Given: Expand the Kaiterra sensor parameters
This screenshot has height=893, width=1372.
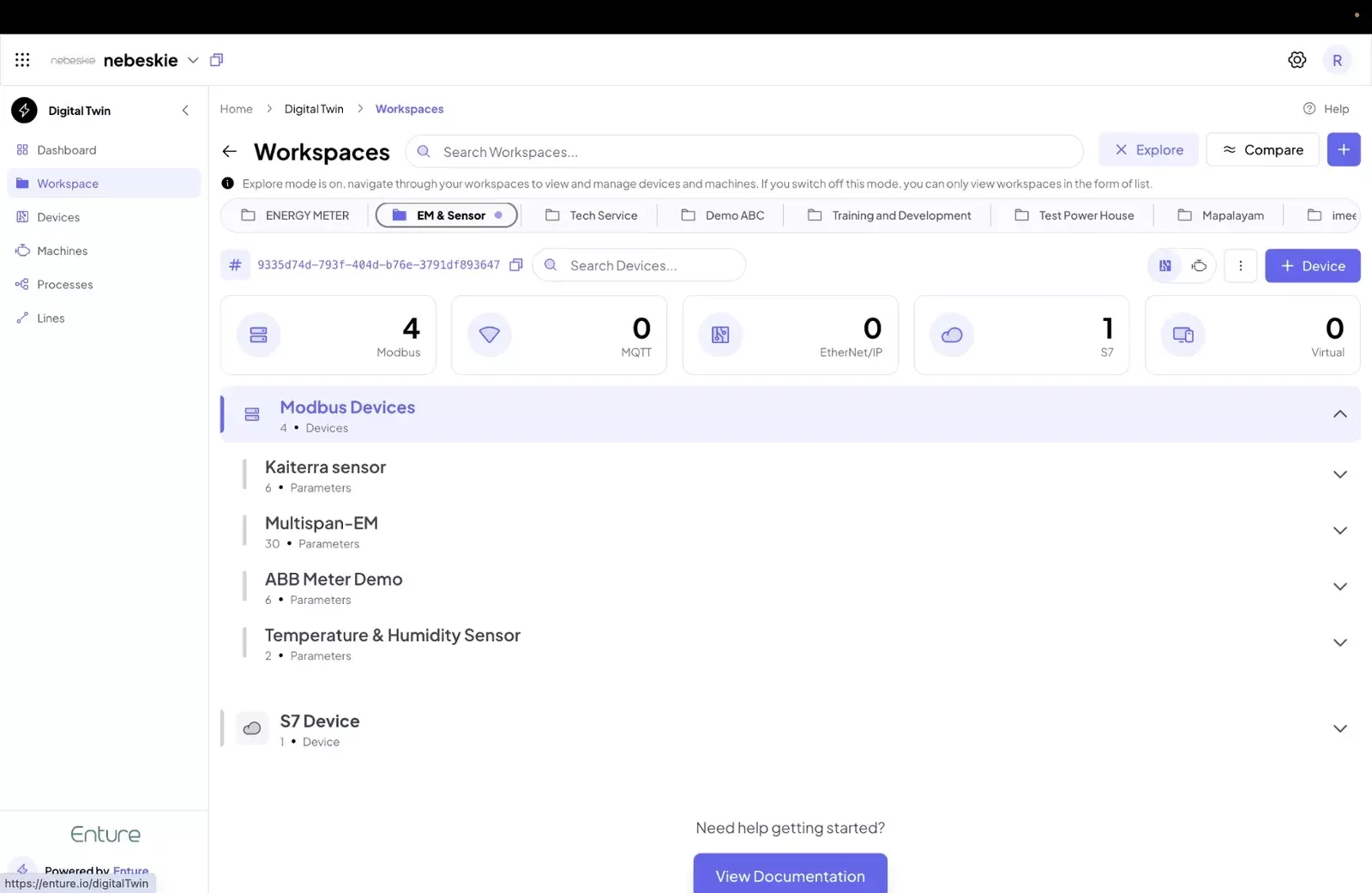Looking at the screenshot, I should coord(1339,475).
